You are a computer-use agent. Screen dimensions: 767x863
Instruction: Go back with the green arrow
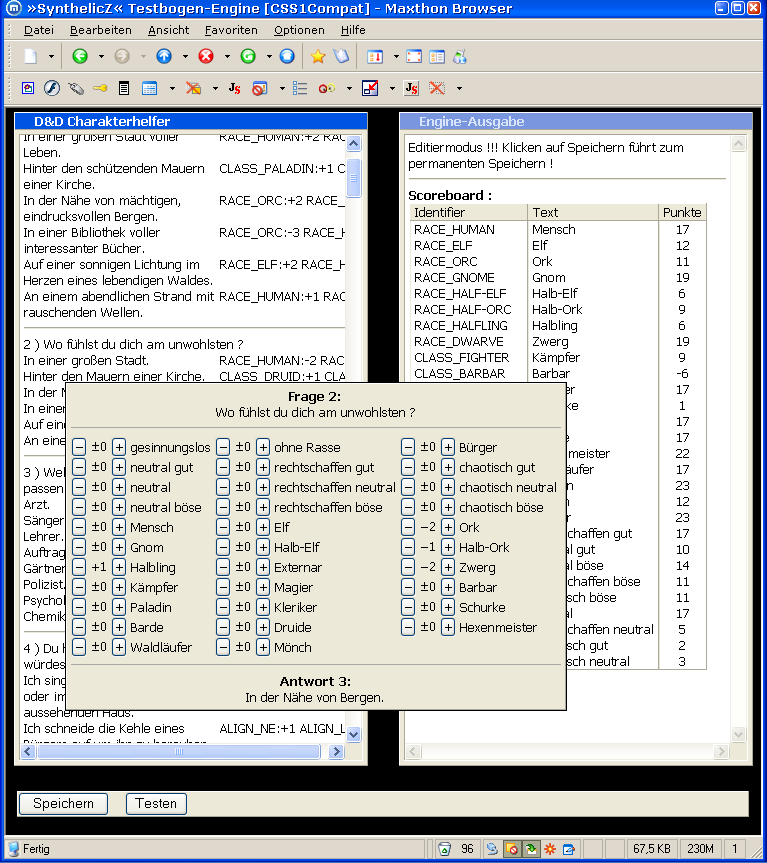click(x=80, y=56)
